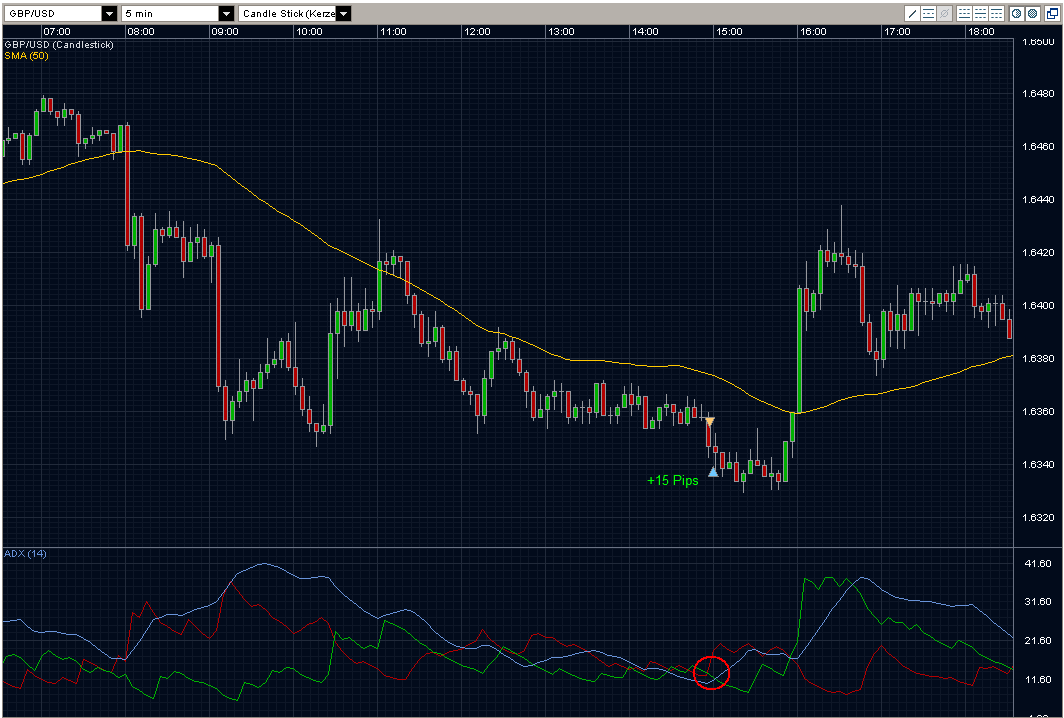This screenshot has height=718, width=1064.
Task: Click the ADX (14) indicator label
Action: point(25,554)
